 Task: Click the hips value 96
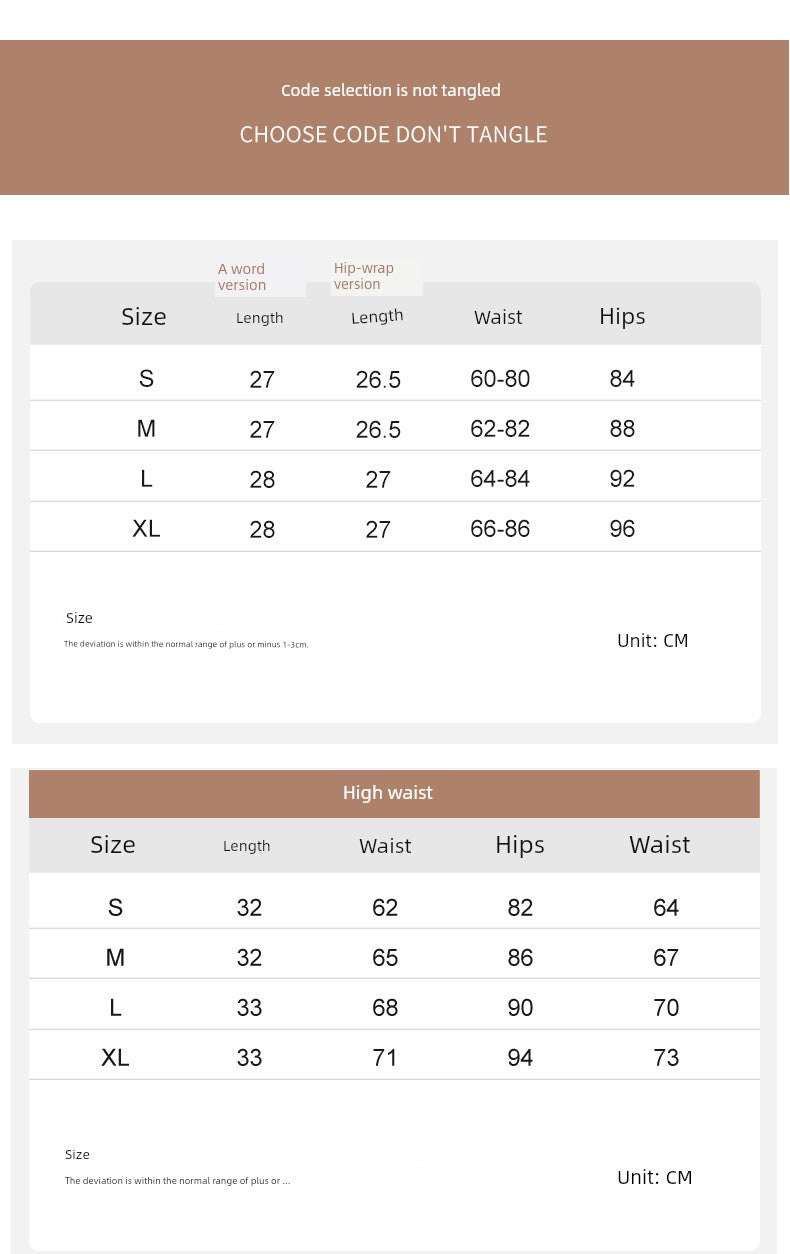pos(622,529)
